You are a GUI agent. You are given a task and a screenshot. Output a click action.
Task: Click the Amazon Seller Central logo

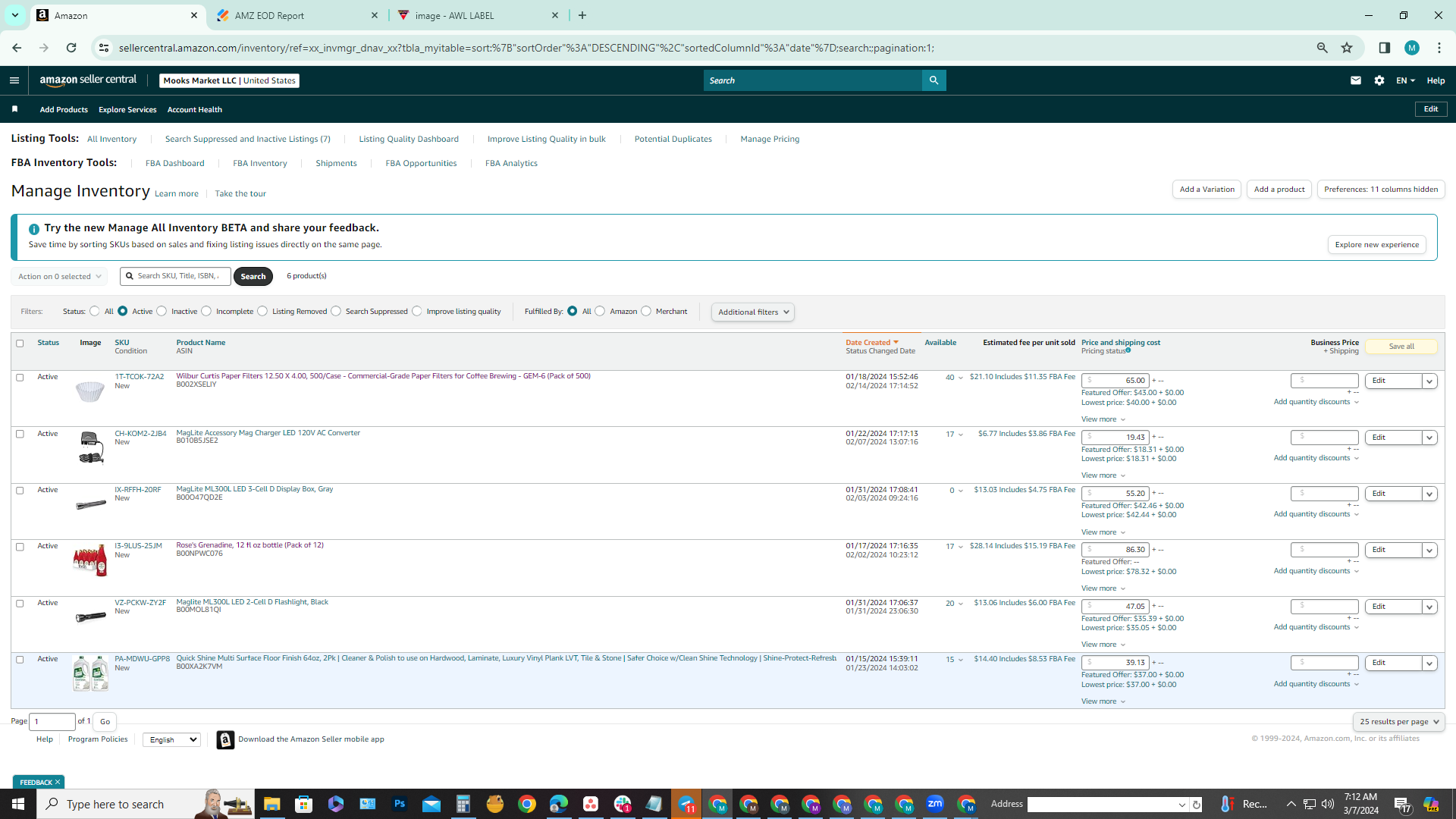point(88,80)
